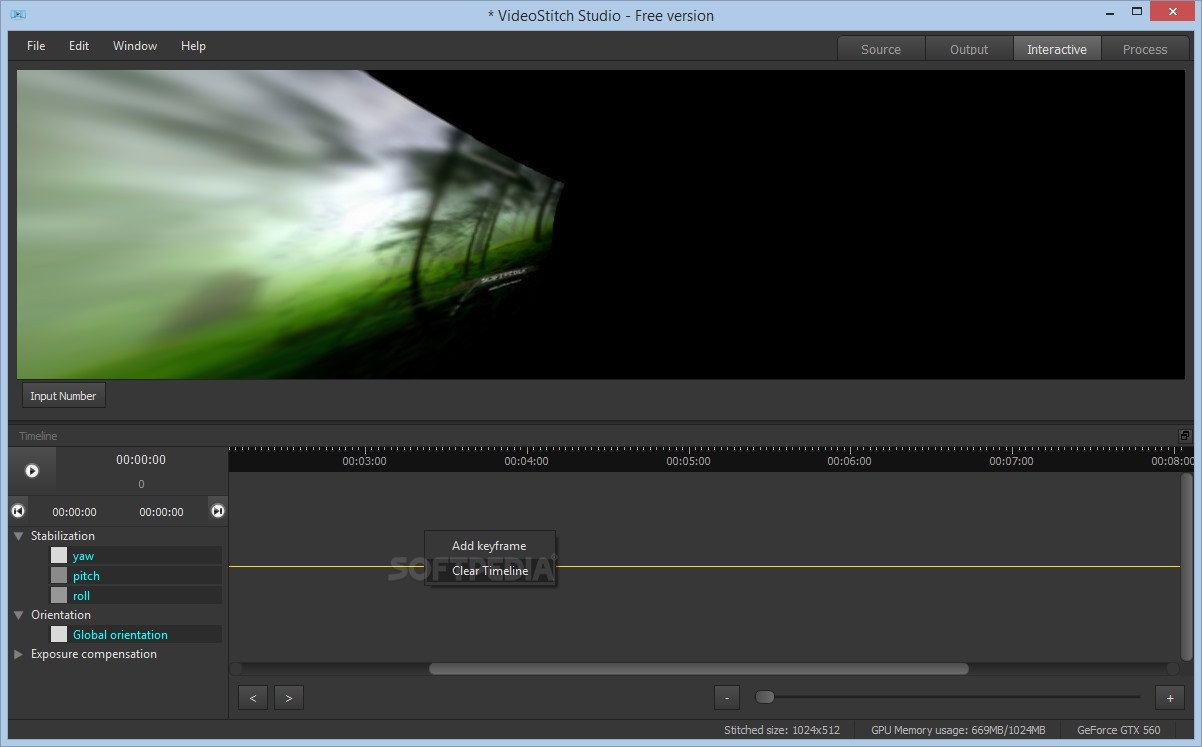
Task: Click the timeline zoom slider handle
Action: [x=765, y=697]
